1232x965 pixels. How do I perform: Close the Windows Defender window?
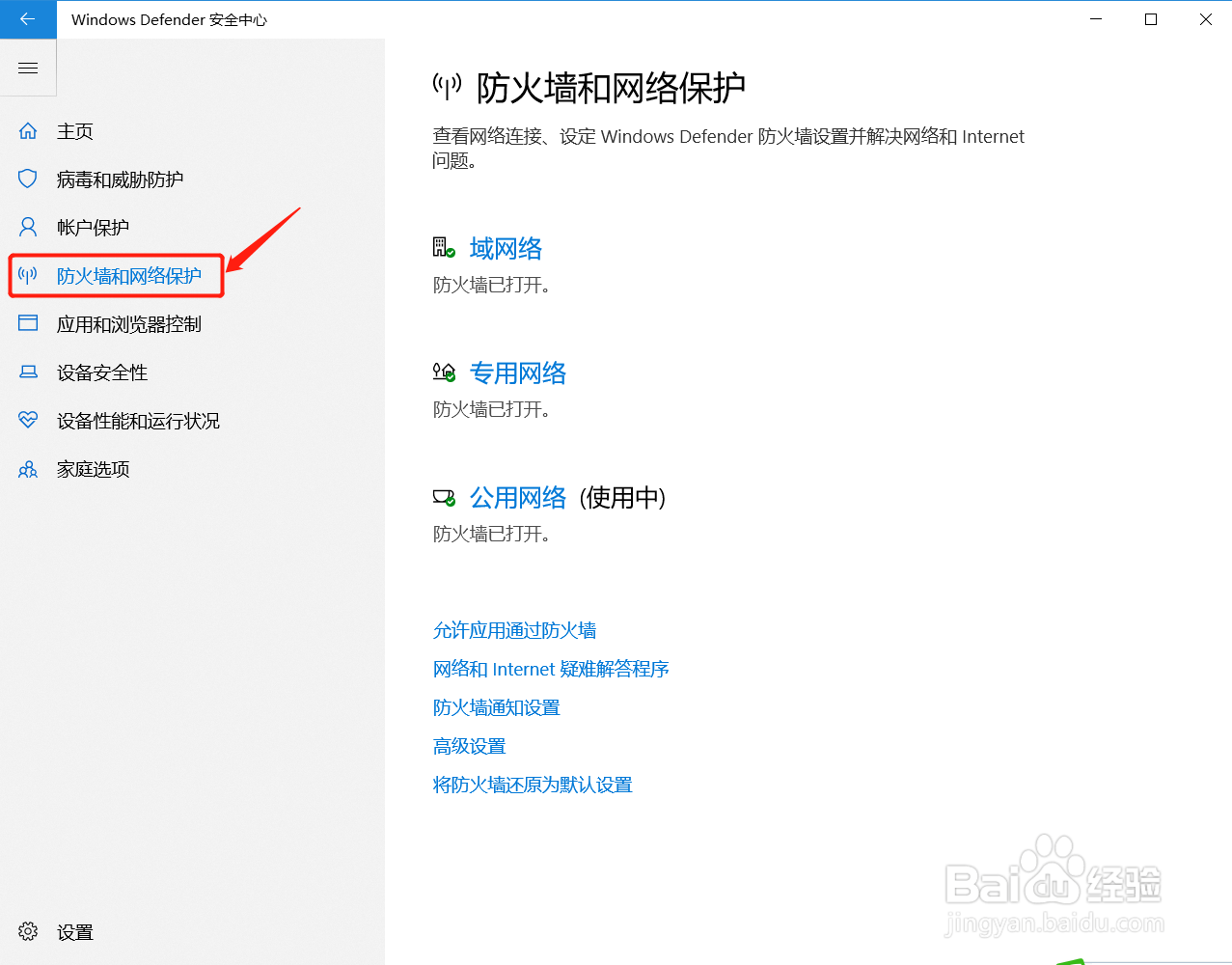[1205, 19]
